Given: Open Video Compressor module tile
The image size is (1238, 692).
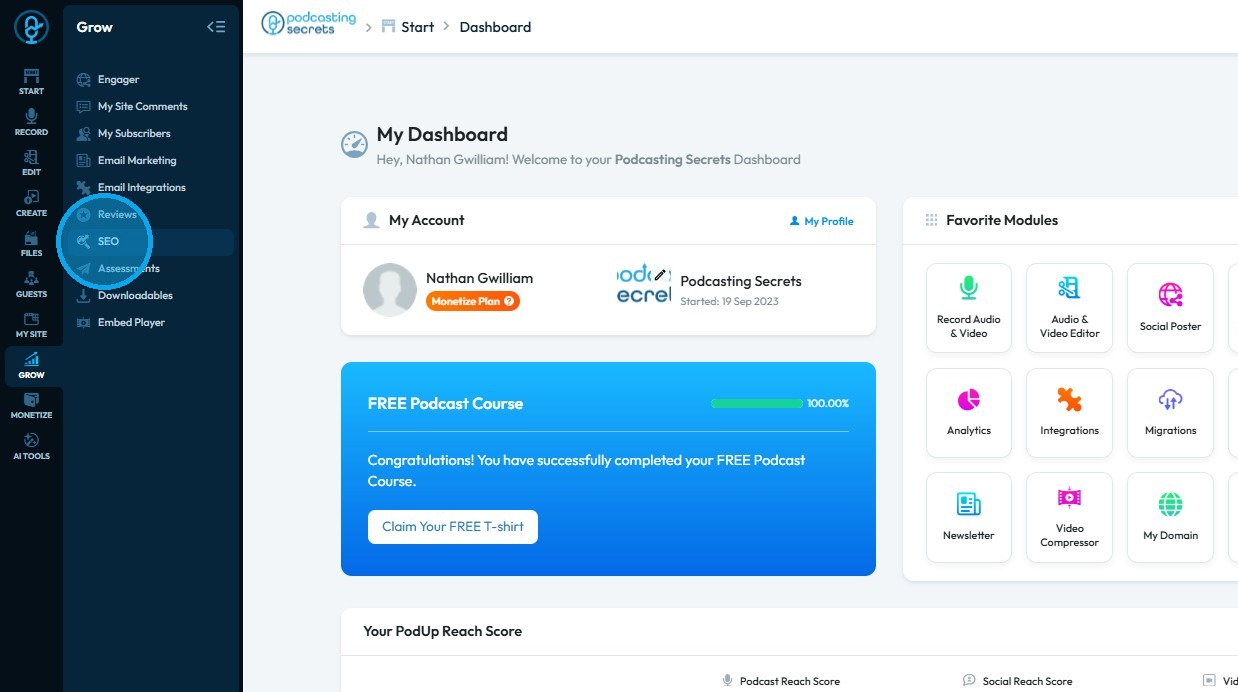Looking at the screenshot, I should tap(1069, 518).
